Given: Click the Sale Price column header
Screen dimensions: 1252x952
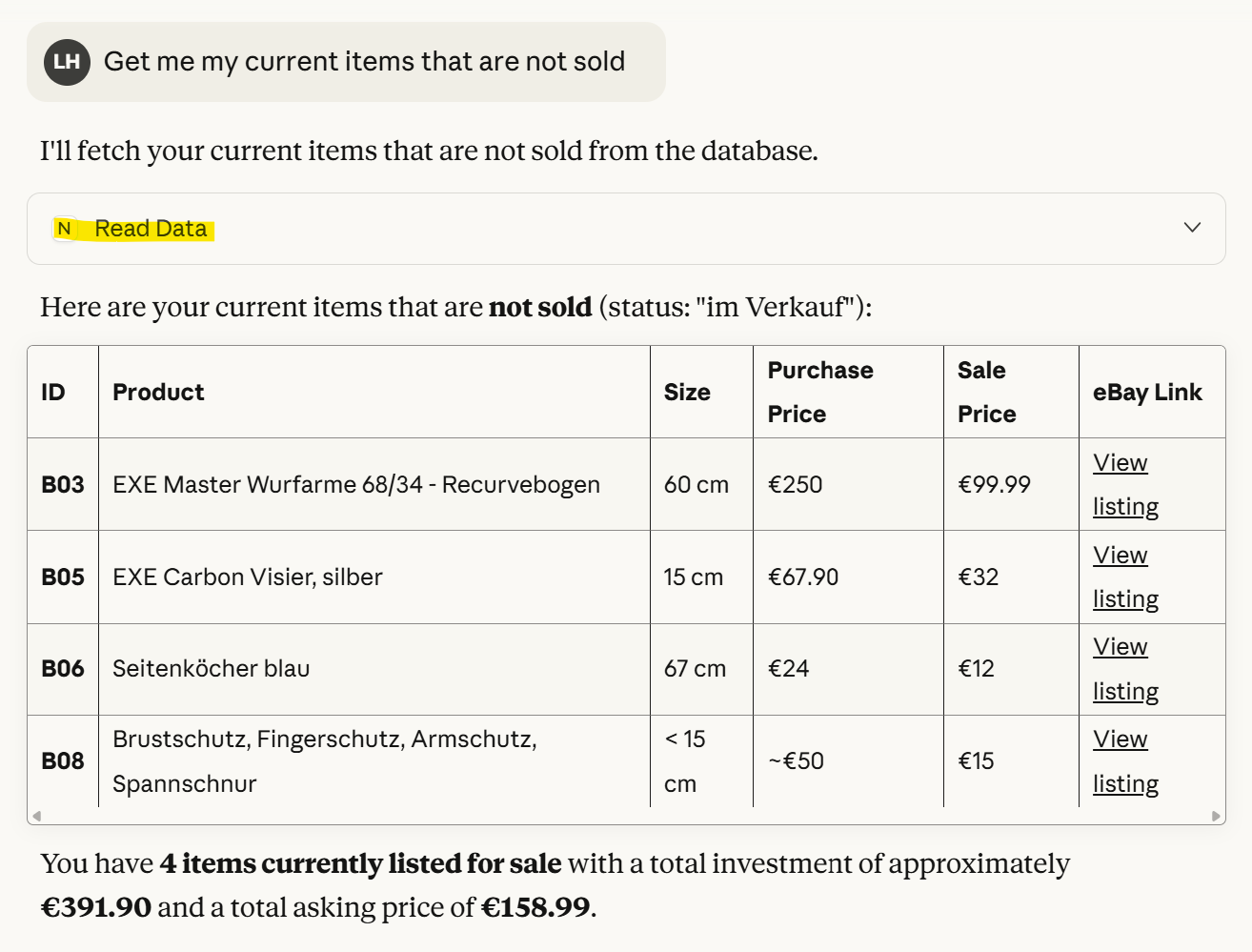Looking at the screenshot, I should pyautogui.click(x=986, y=392).
